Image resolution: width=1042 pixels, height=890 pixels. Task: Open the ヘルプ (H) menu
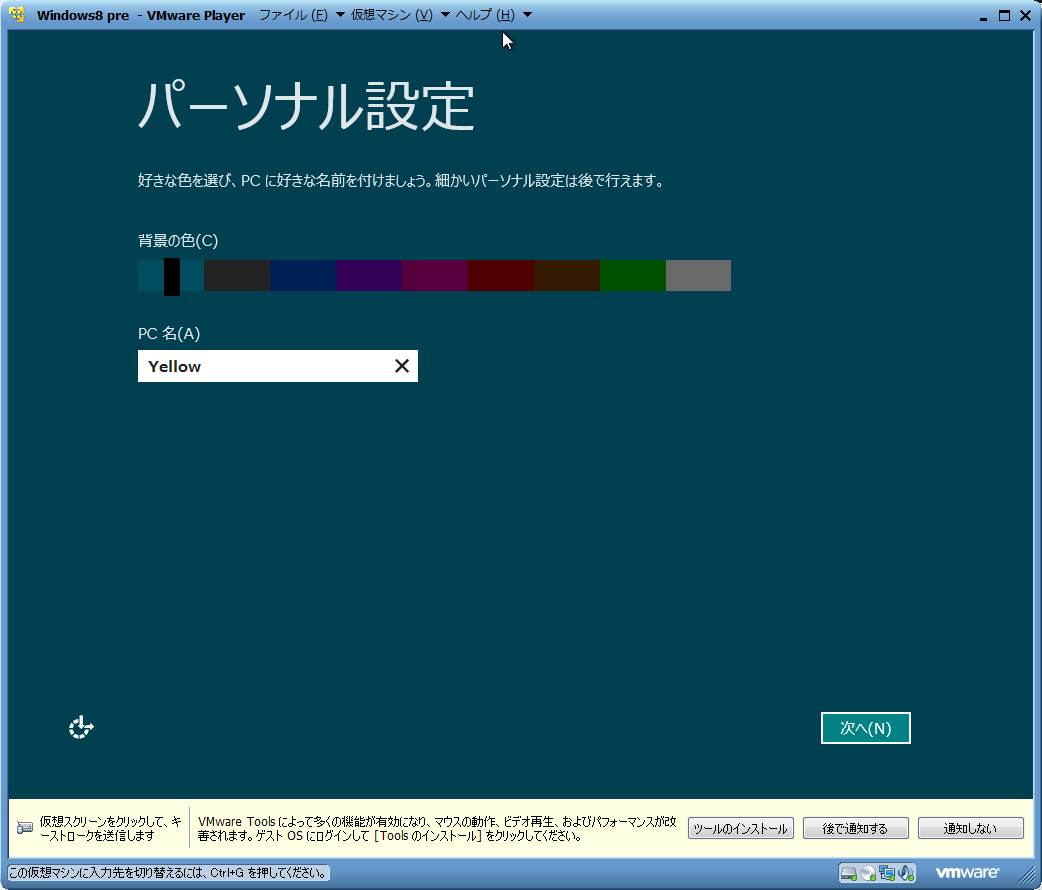pos(485,15)
